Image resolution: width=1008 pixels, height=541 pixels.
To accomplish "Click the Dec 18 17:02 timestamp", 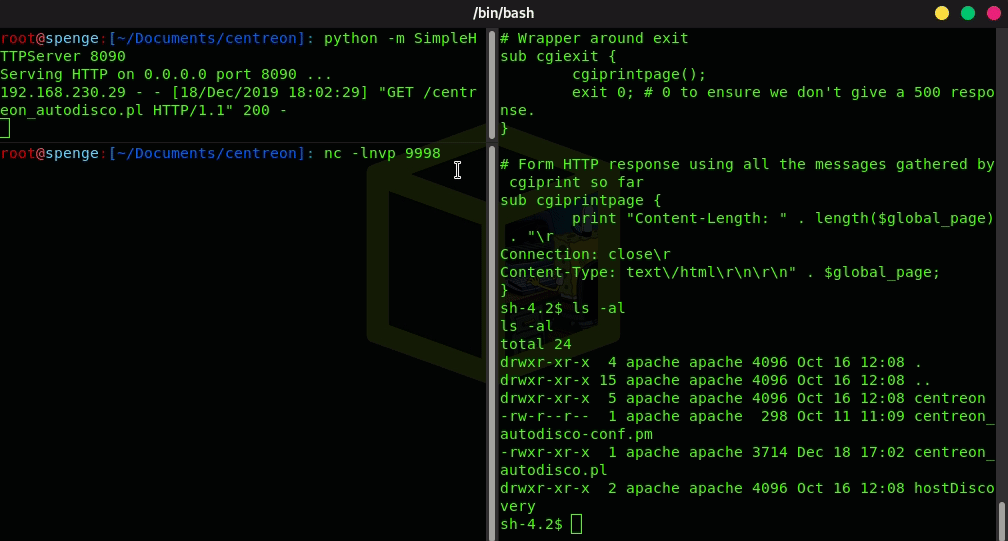I will (850, 452).
